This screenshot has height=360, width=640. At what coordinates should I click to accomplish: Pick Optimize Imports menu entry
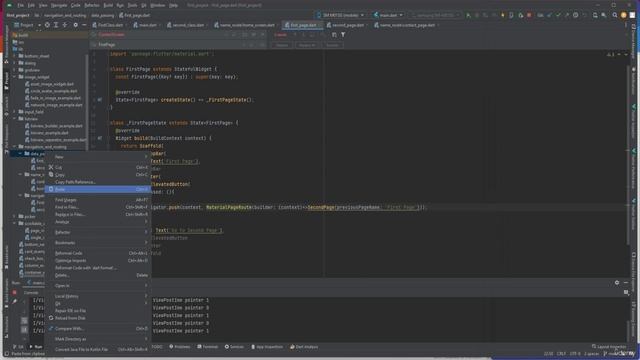pyautogui.click(x=98, y=260)
